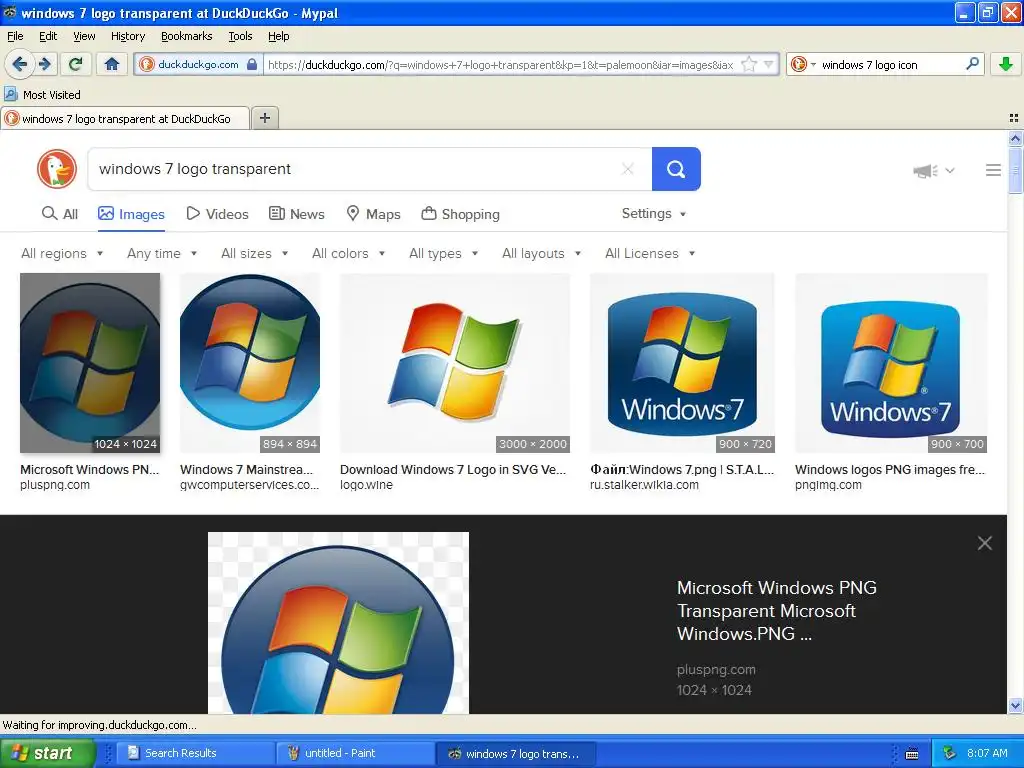The height and width of the screenshot is (768, 1024).
Task: Open the ru.stalker.wikia.com source link
Action: click(645, 485)
